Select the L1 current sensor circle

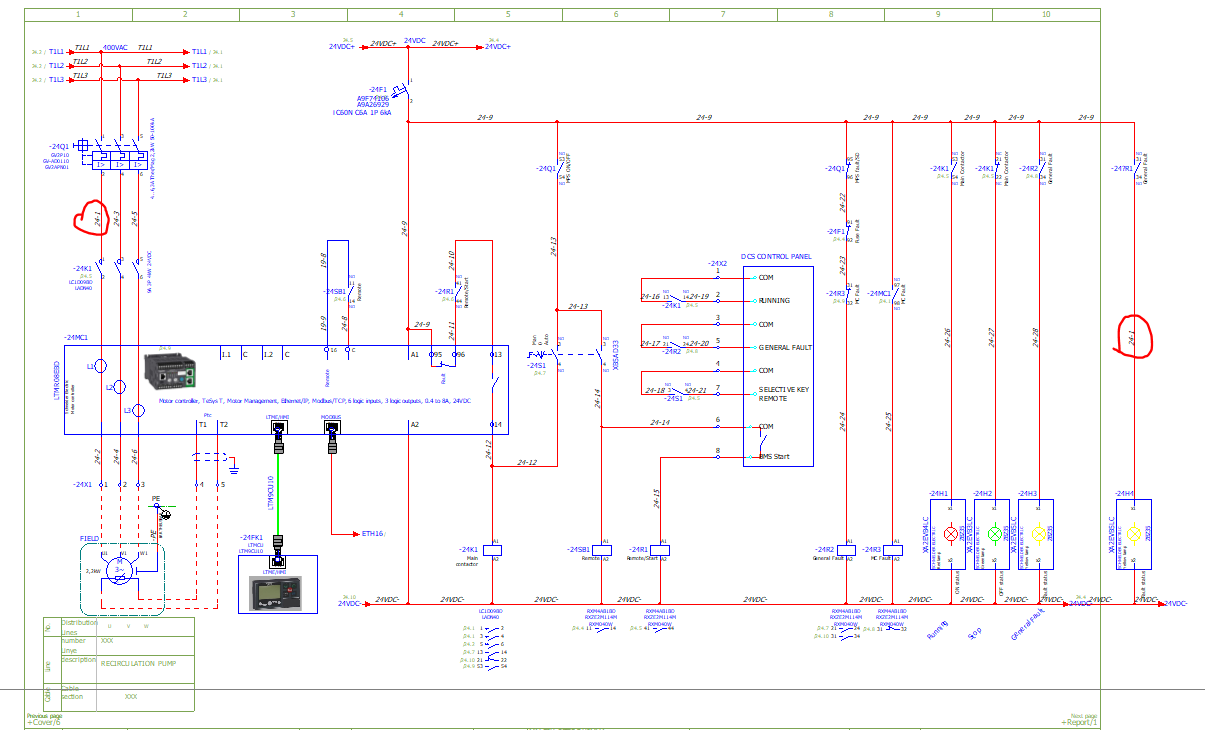pos(100,367)
